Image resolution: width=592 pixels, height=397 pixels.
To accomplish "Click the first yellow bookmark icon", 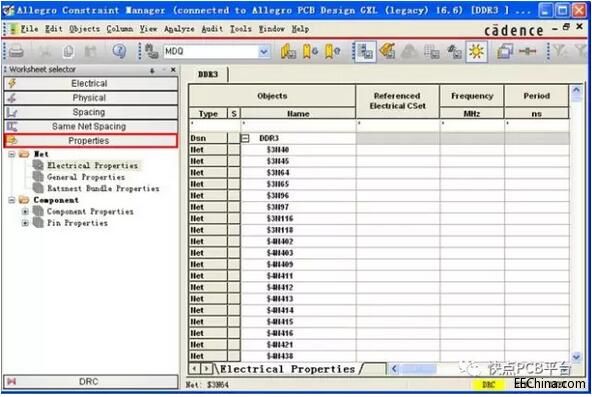I will 288,51.
